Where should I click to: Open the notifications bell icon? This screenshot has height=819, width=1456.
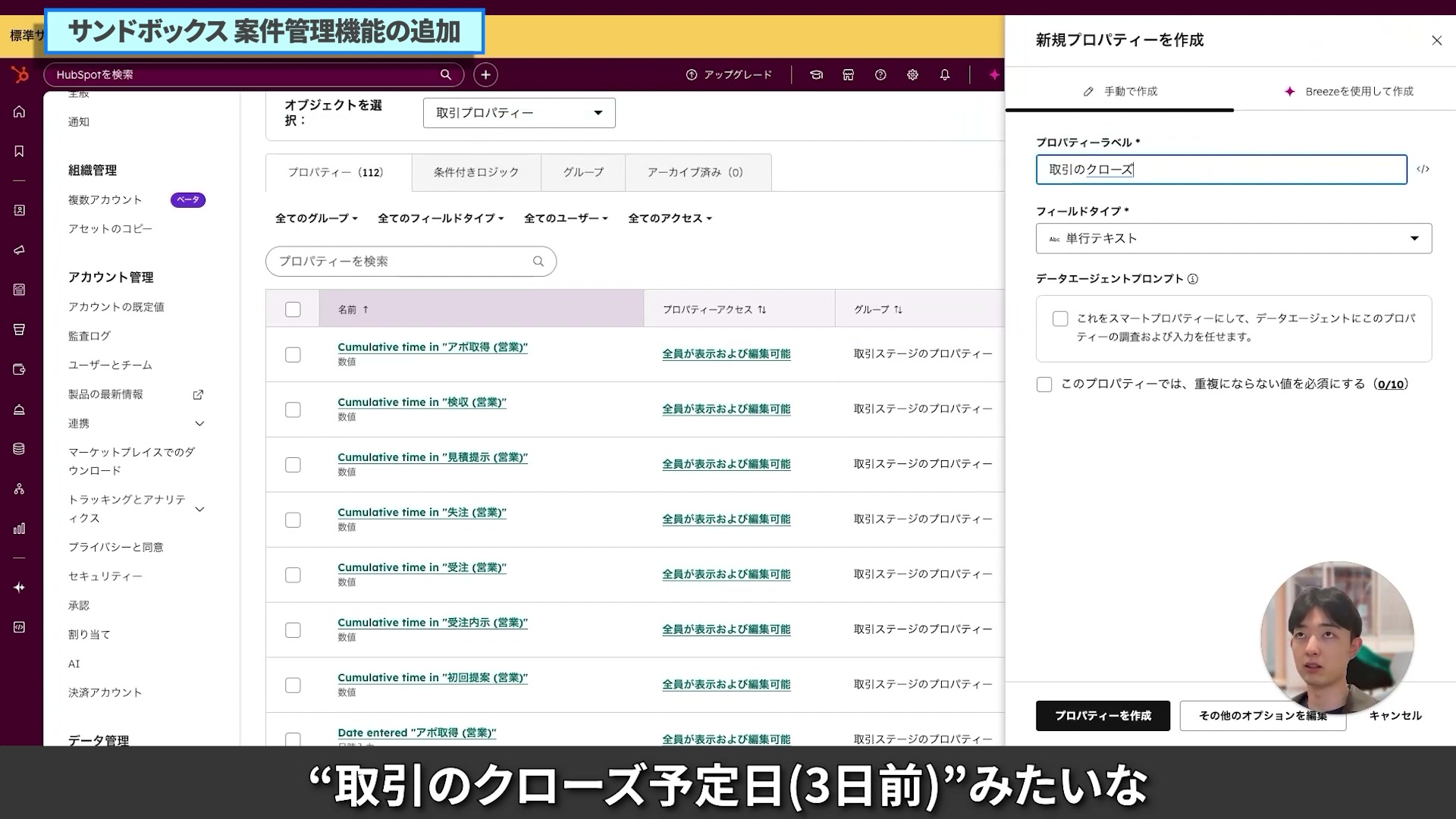click(944, 74)
